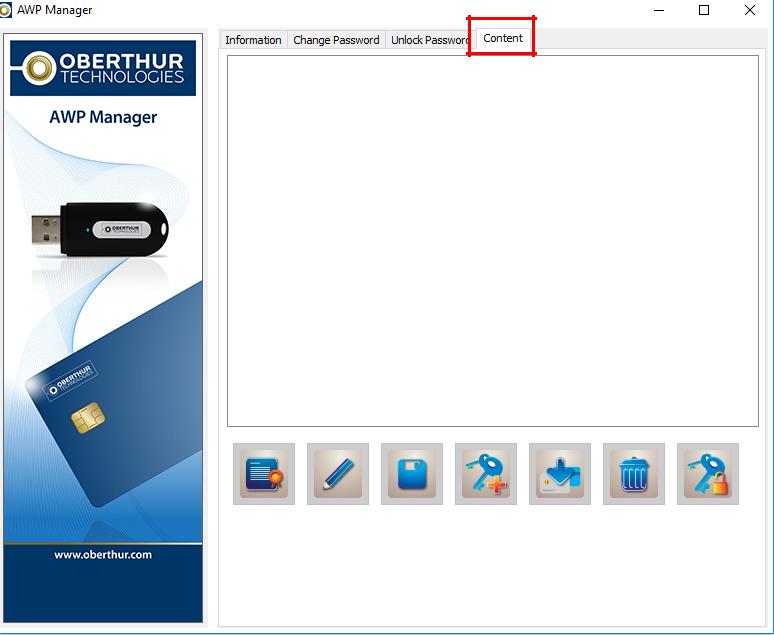Image resolution: width=774 pixels, height=635 pixels.
Task: Maximize the AWP Manager window
Action: (x=704, y=10)
